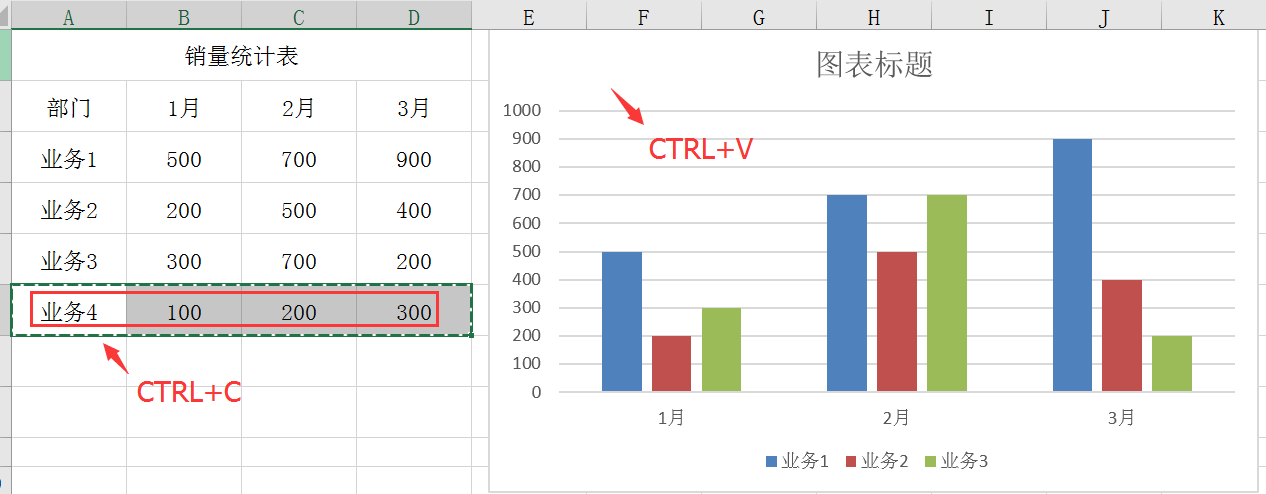Select 业务3 legend entry in chart

pyautogui.click(x=957, y=461)
